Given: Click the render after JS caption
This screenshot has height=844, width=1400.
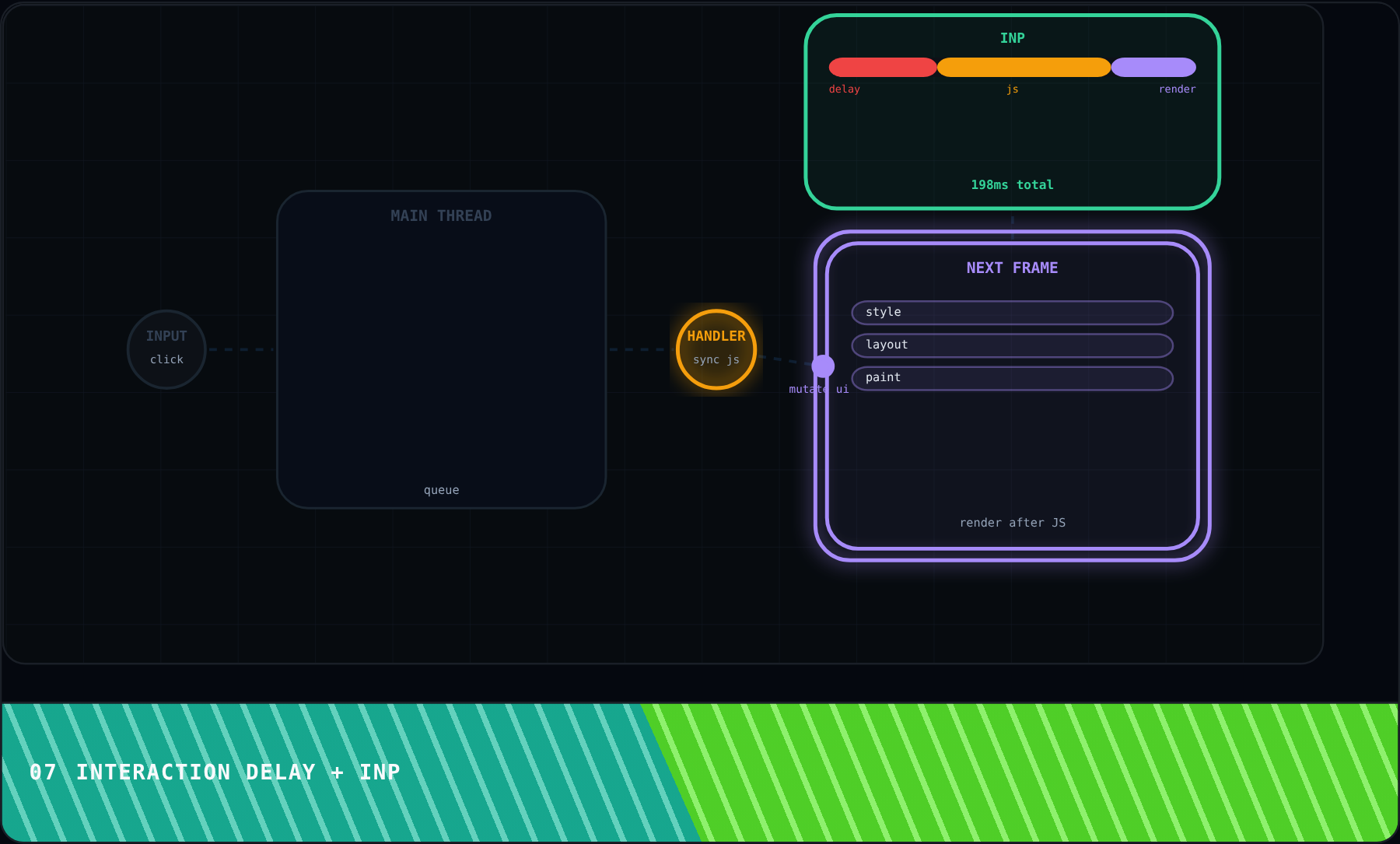Looking at the screenshot, I should 1012,523.
